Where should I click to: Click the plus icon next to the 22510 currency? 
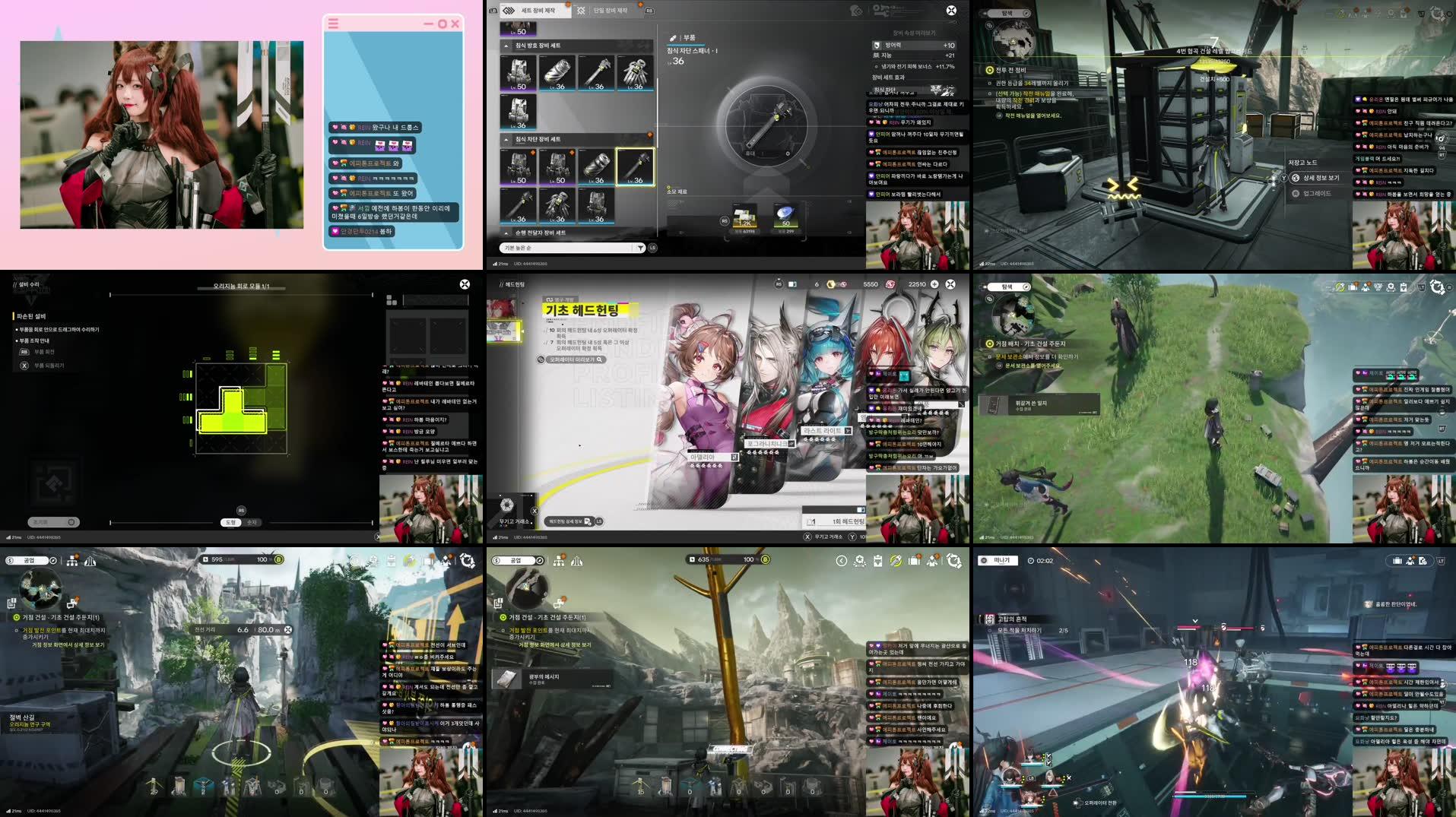[934, 284]
